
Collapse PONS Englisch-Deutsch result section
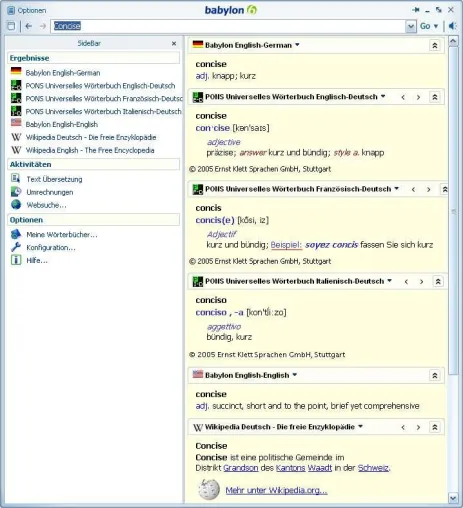click(435, 97)
